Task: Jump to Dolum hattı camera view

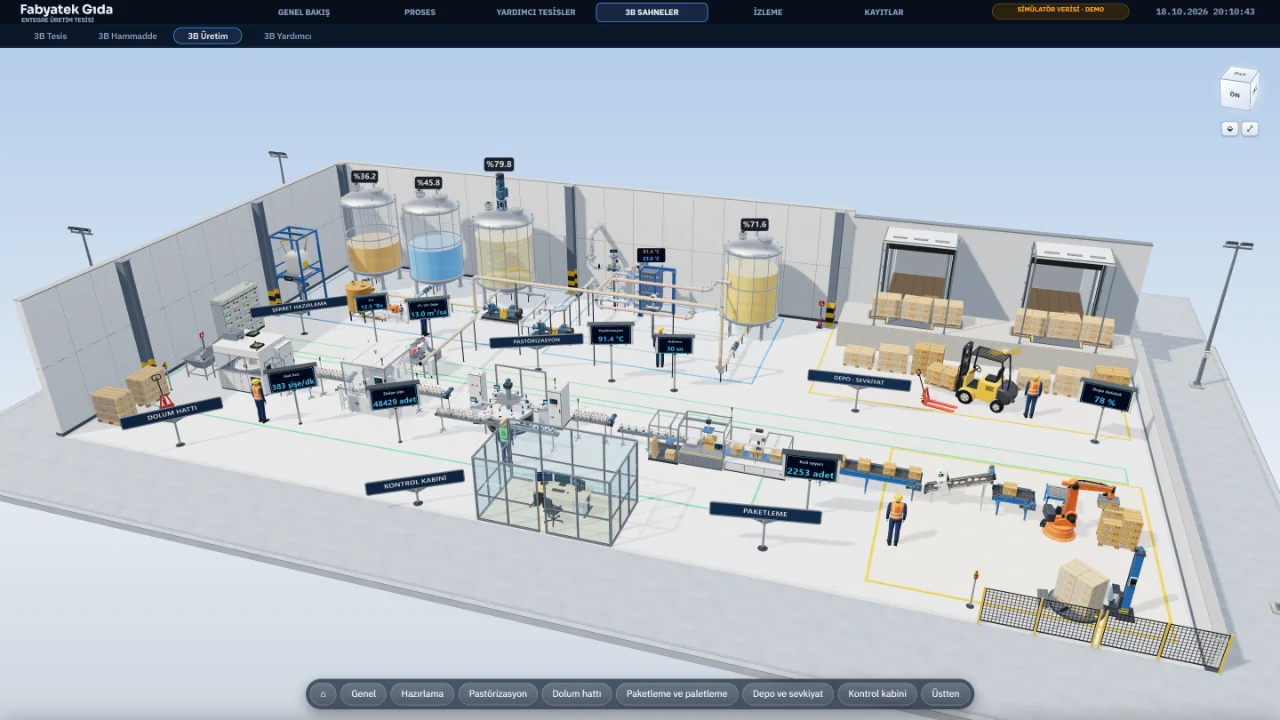Action: click(x=577, y=693)
